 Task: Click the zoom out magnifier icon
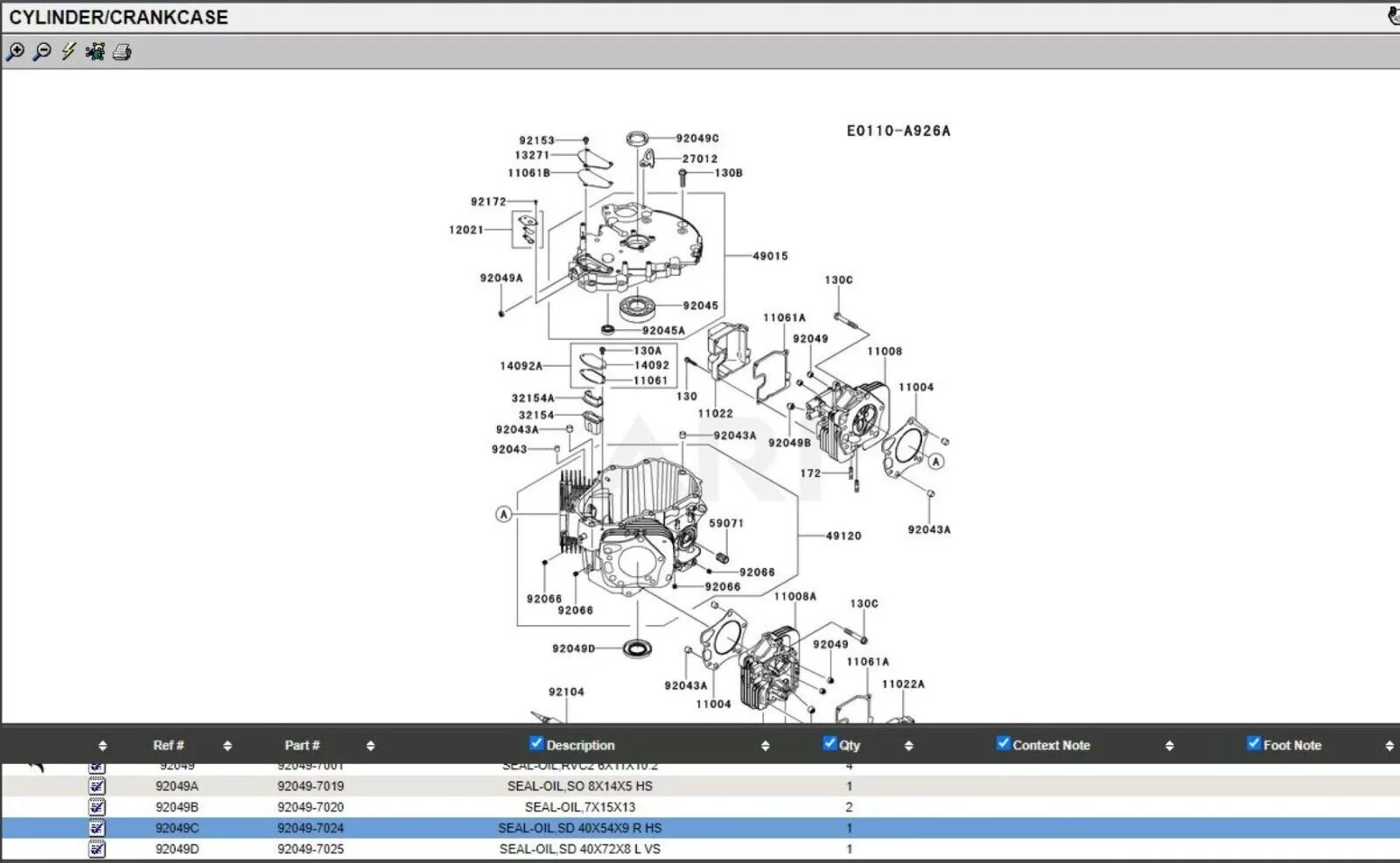41,53
